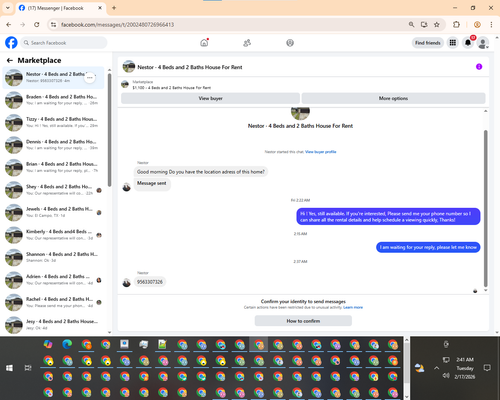Open Rachel conversation in list
Viewport: 500px width, 400px height.
[x=53, y=302]
